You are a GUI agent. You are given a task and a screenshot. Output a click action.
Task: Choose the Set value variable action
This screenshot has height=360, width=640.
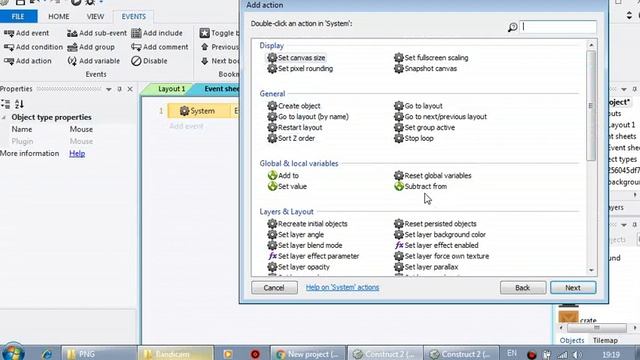(x=287, y=187)
